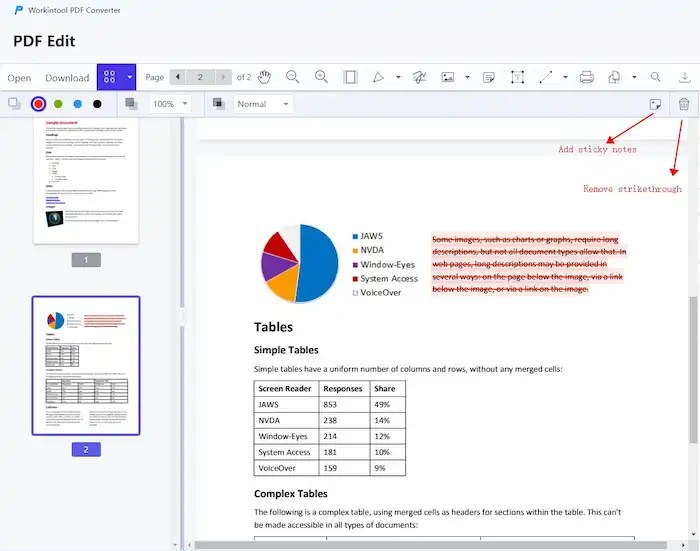Select the text box tool

click(x=517, y=77)
